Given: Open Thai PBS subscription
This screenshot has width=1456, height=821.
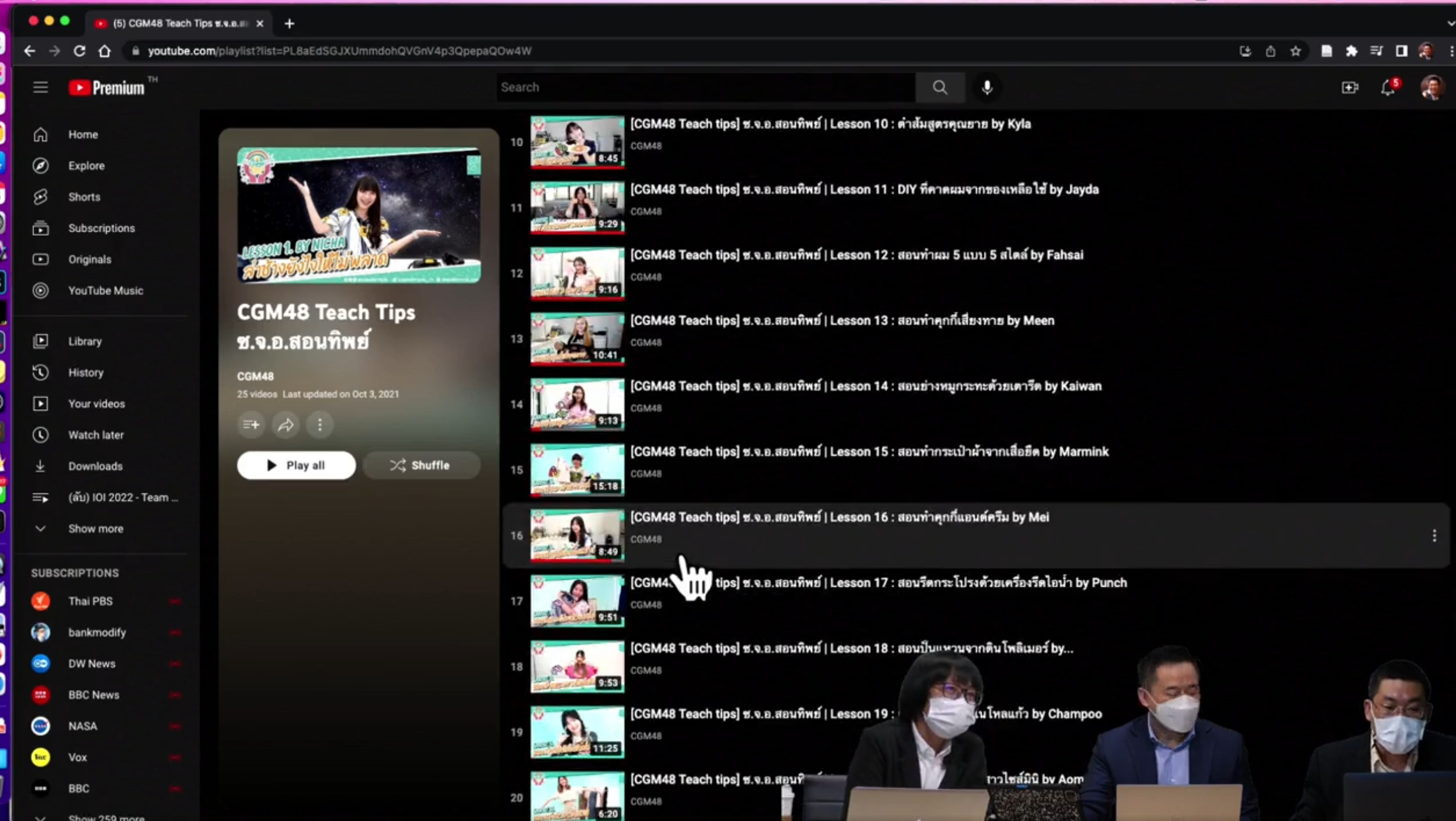Looking at the screenshot, I should 102,601.
